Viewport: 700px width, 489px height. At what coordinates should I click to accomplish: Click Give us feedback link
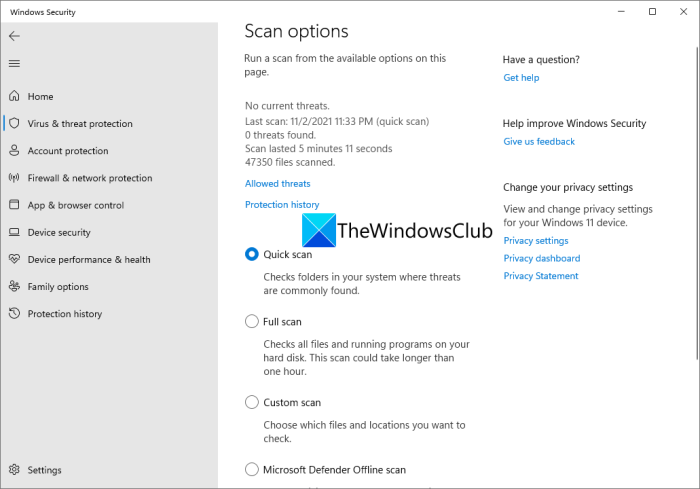click(x=539, y=142)
